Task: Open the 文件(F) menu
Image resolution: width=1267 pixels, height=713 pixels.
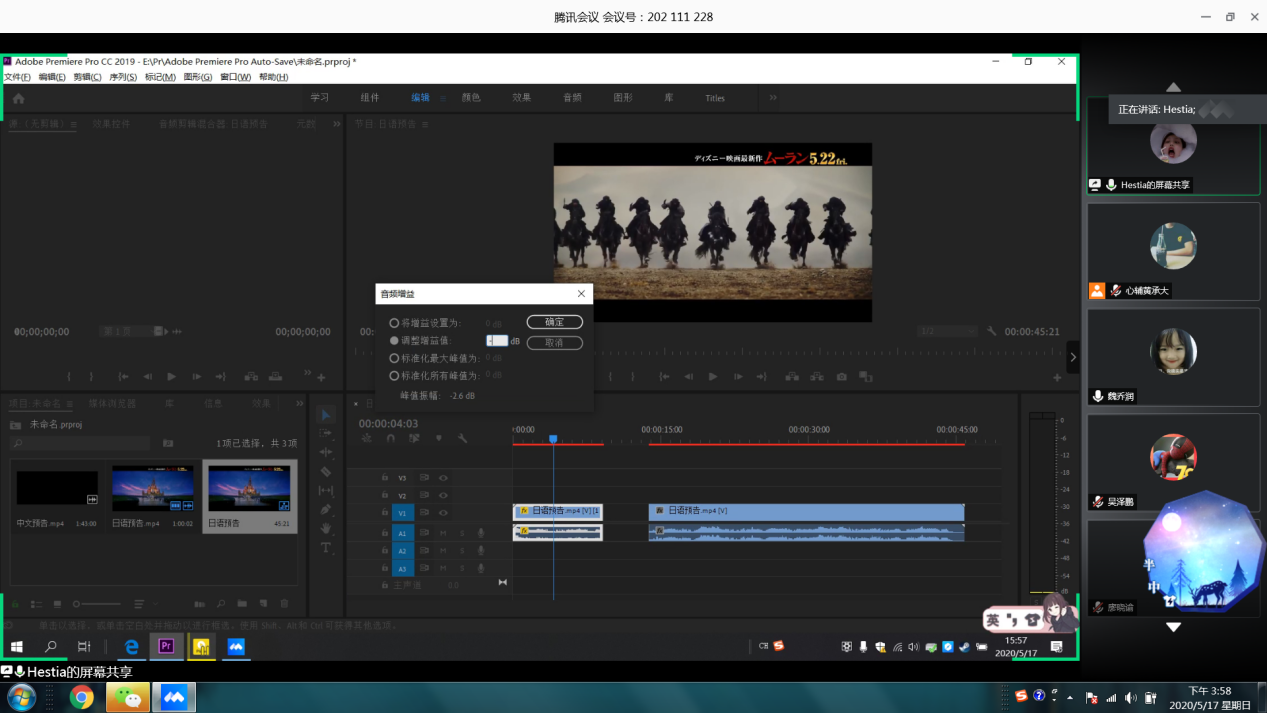Action: pyautogui.click(x=17, y=77)
